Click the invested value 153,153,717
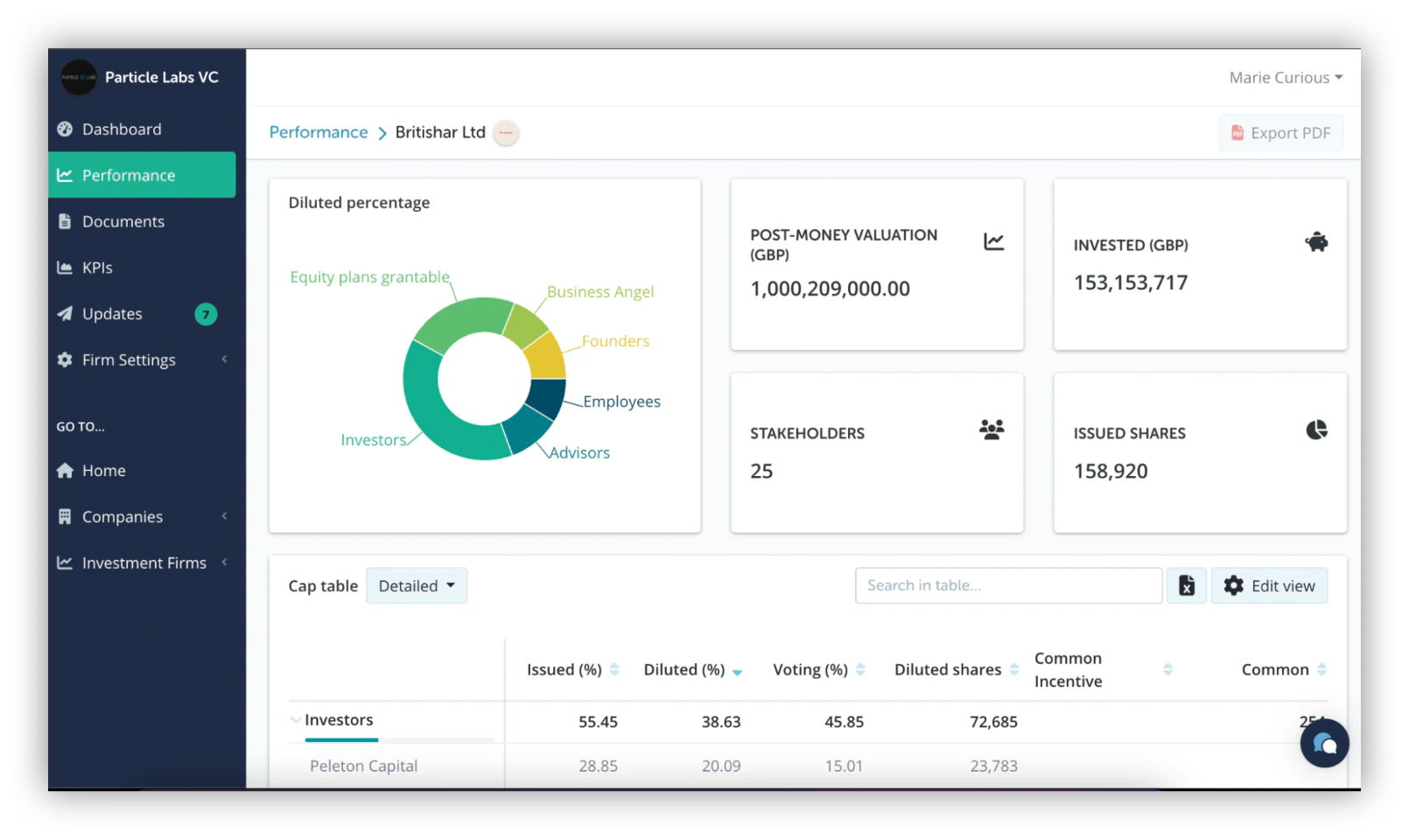The image size is (1409, 840). click(x=1131, y=283)
